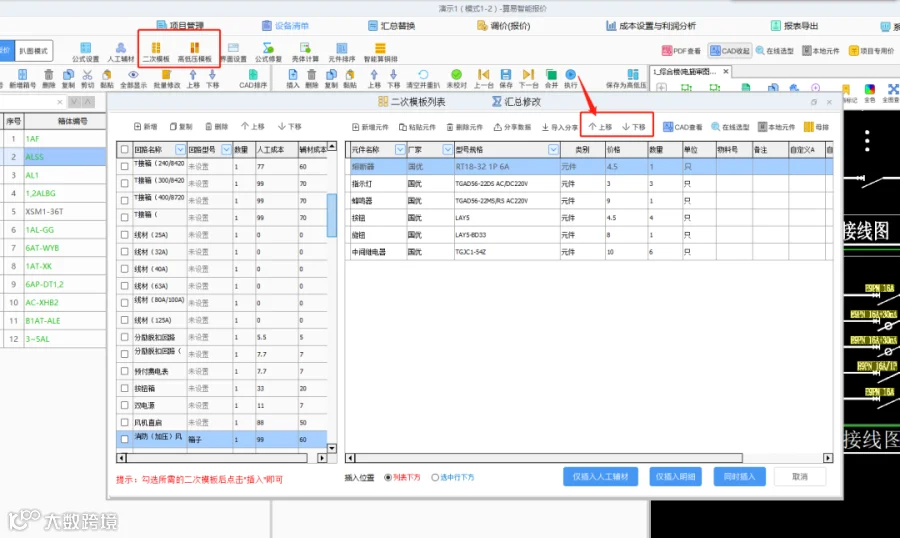This screenshot has height=538, width=900.
Task: Switch to the 设备清单 tab
Action: coord(285,26)
